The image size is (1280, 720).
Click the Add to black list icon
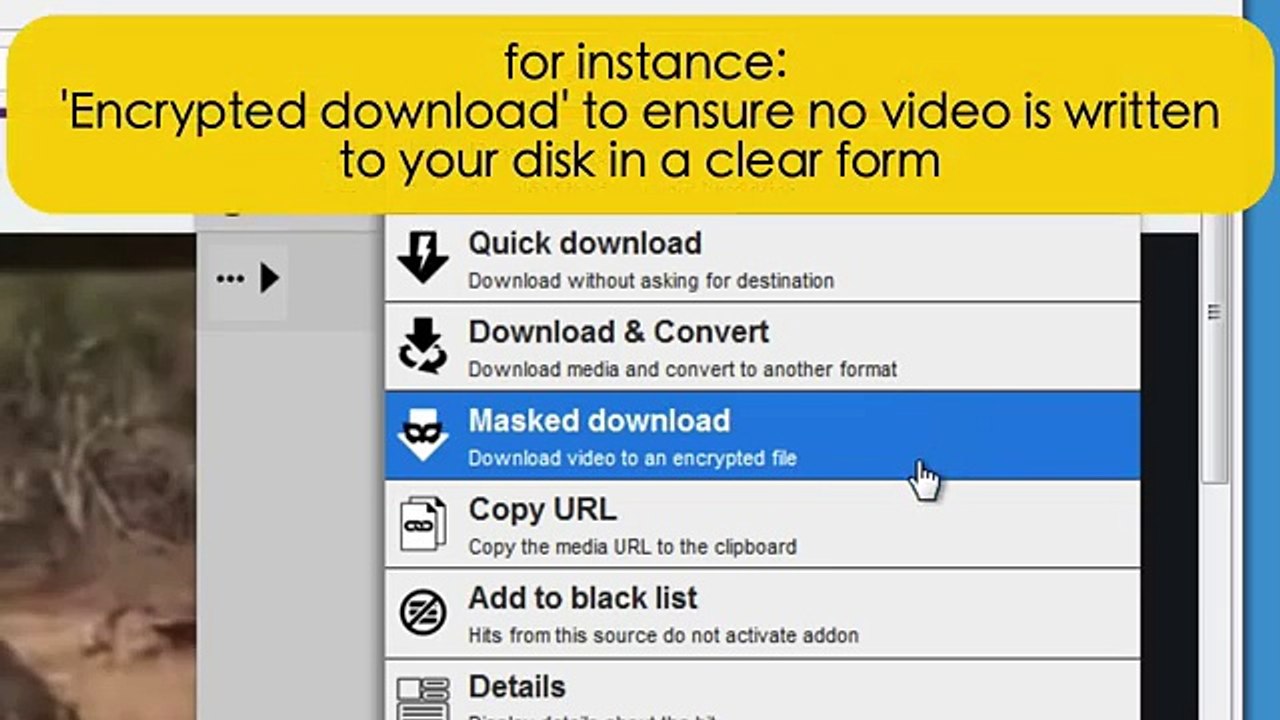click(x=423, y=612)
